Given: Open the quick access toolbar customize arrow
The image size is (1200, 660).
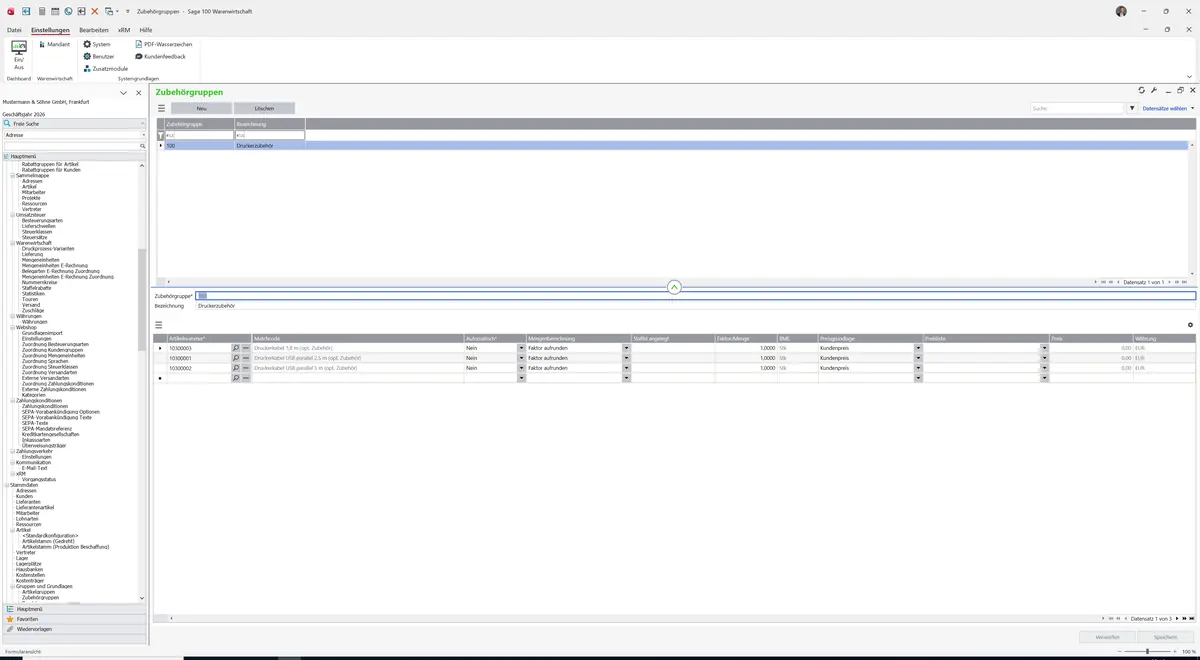Looking at the screenshot, I should 128,11.
